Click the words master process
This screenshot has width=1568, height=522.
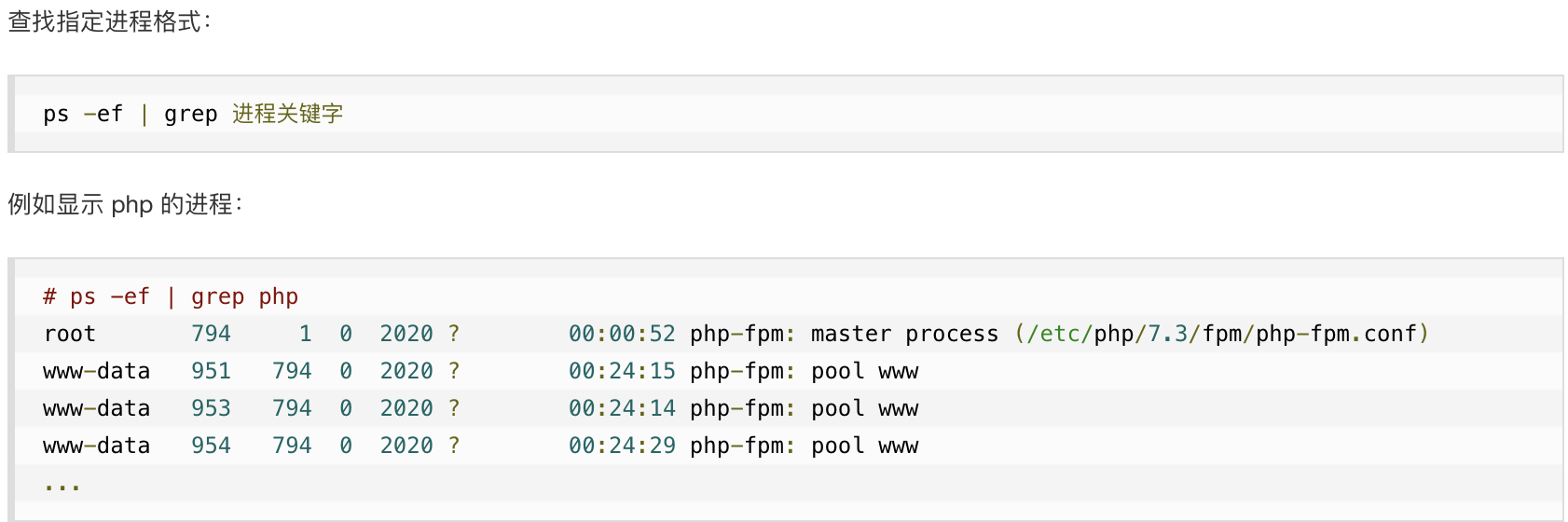904,334
